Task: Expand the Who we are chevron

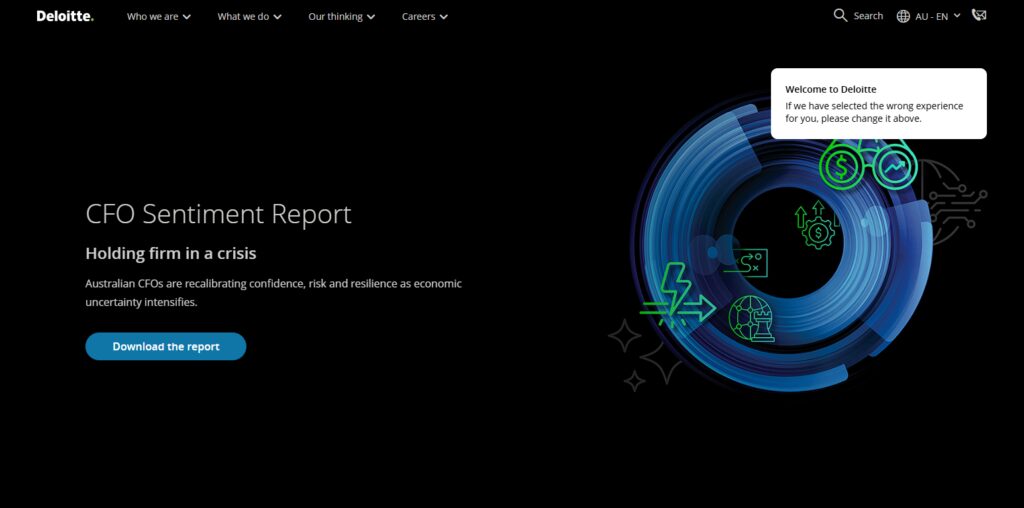Action: pyautogui.click(x=187, y=17)
